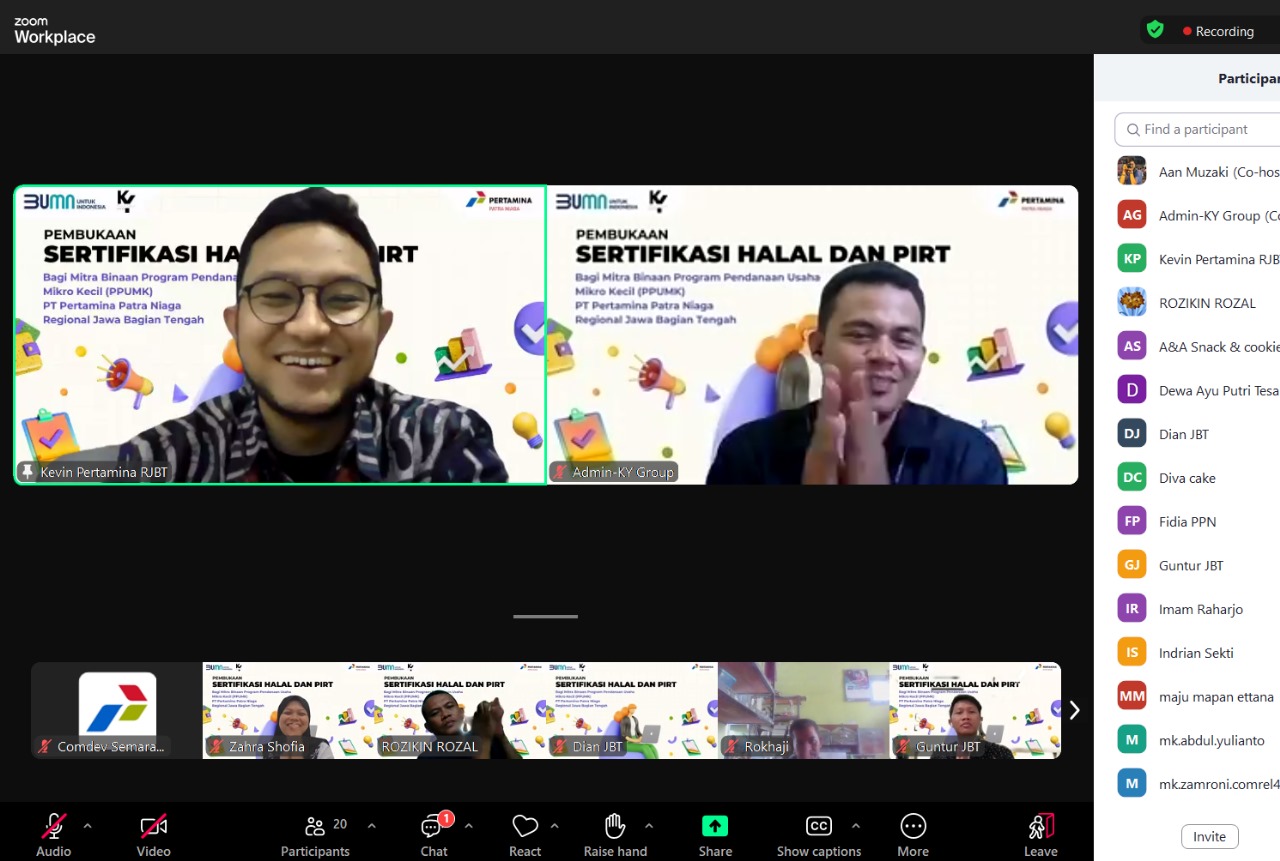Click the Raise hand icon
The width and height of the screenshot is (1280, 861).
tap(615, 827)
